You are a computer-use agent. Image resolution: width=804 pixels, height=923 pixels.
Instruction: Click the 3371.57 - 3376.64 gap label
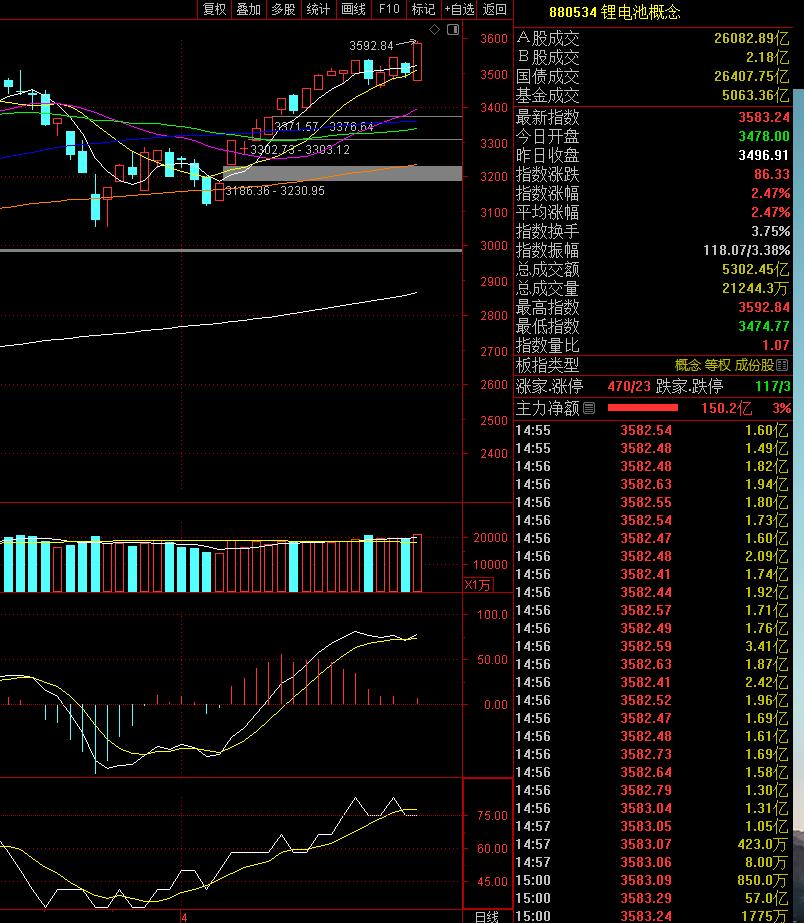324,126
